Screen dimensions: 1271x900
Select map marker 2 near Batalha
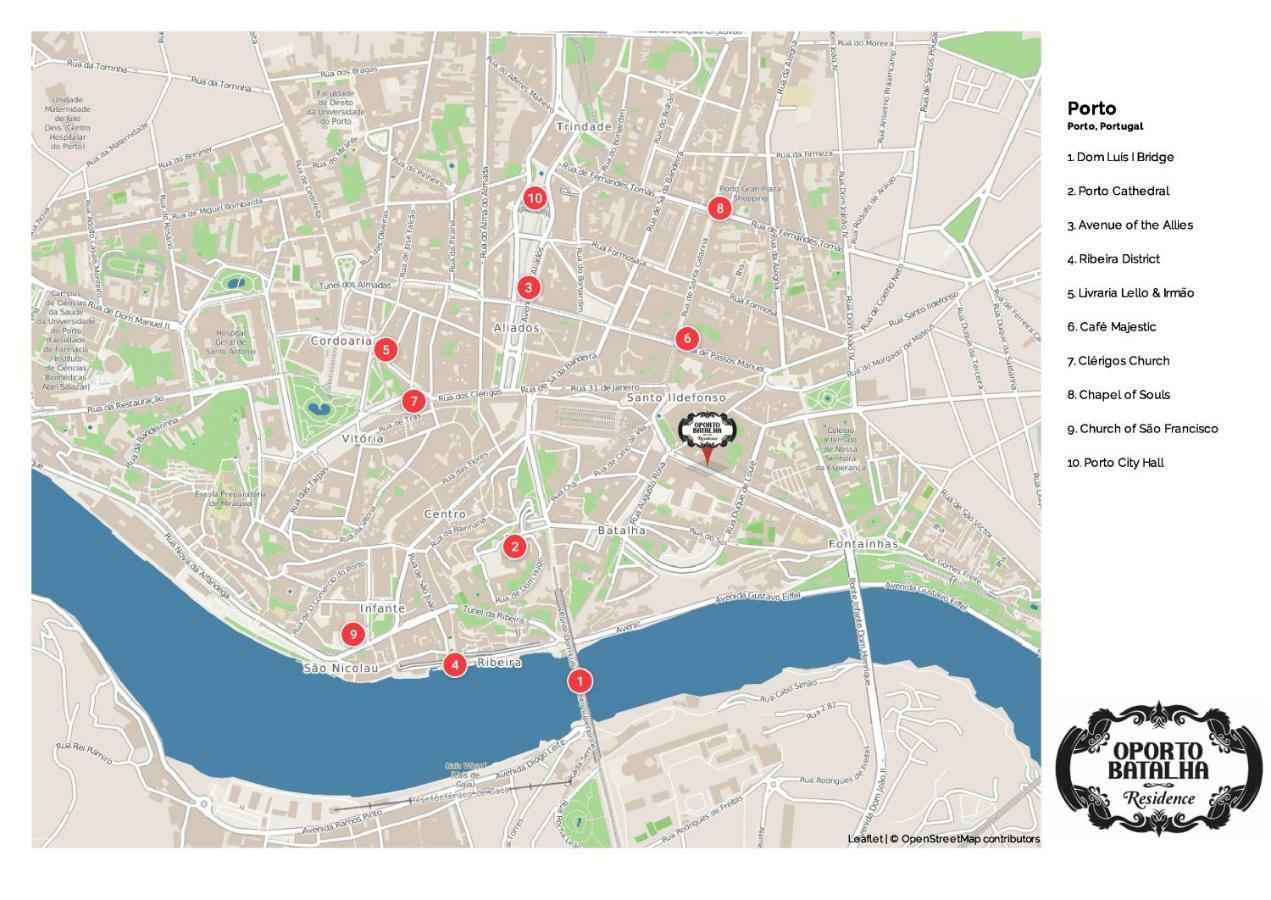click(514, 546)
